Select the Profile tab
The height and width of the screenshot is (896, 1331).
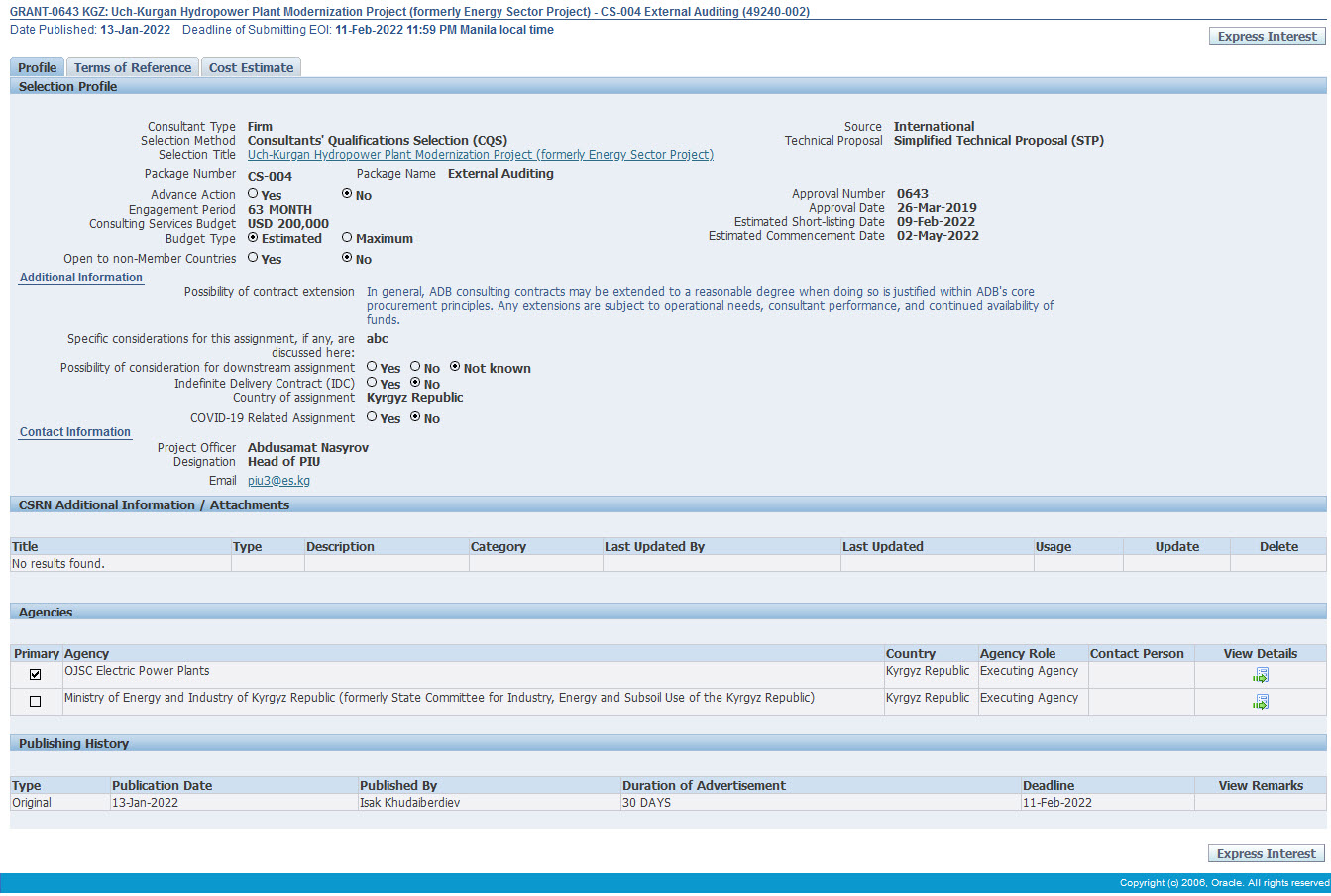click(x=37, y=67)
